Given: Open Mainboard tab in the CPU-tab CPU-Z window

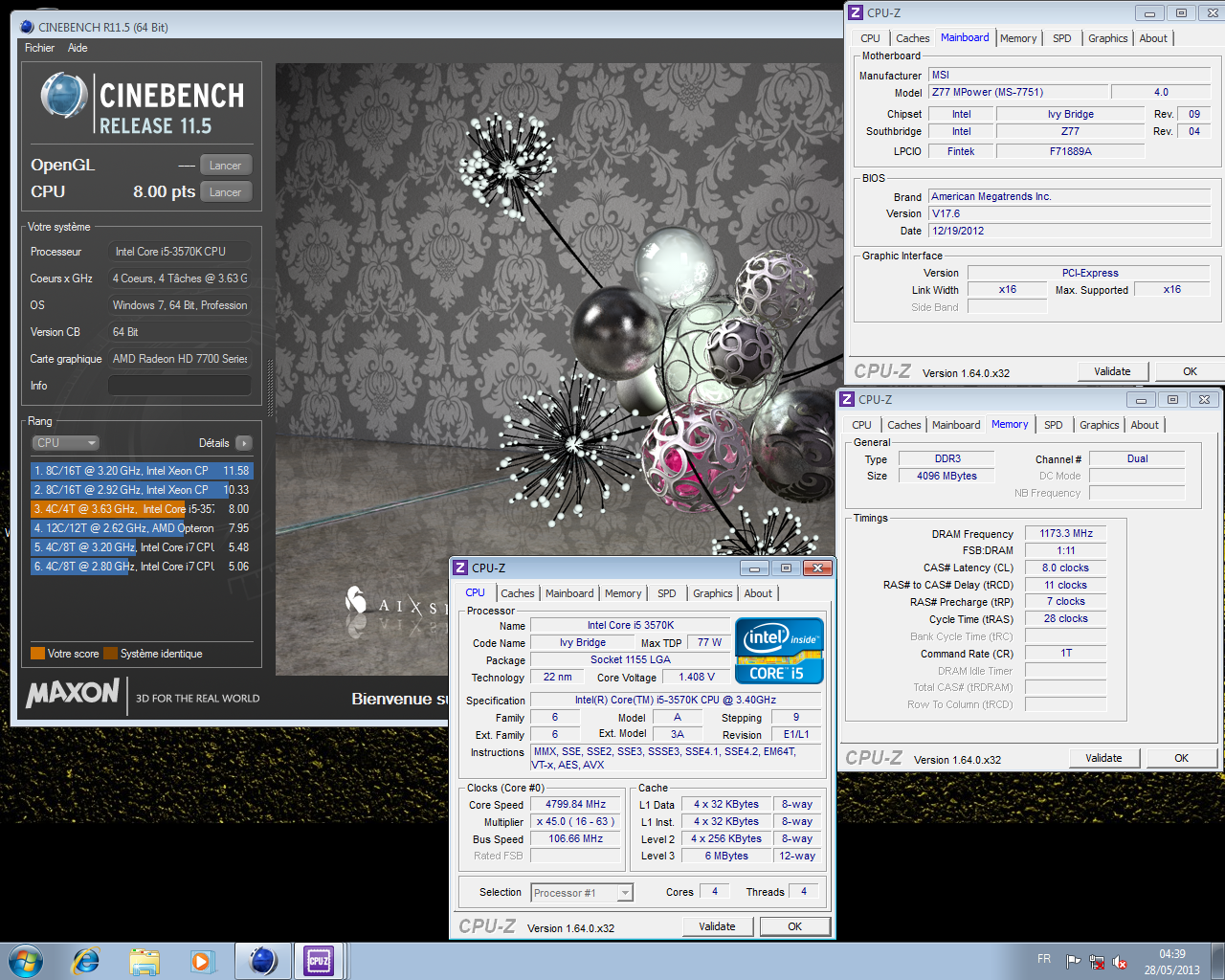Looking at the screenshot, I should point(569,593).
